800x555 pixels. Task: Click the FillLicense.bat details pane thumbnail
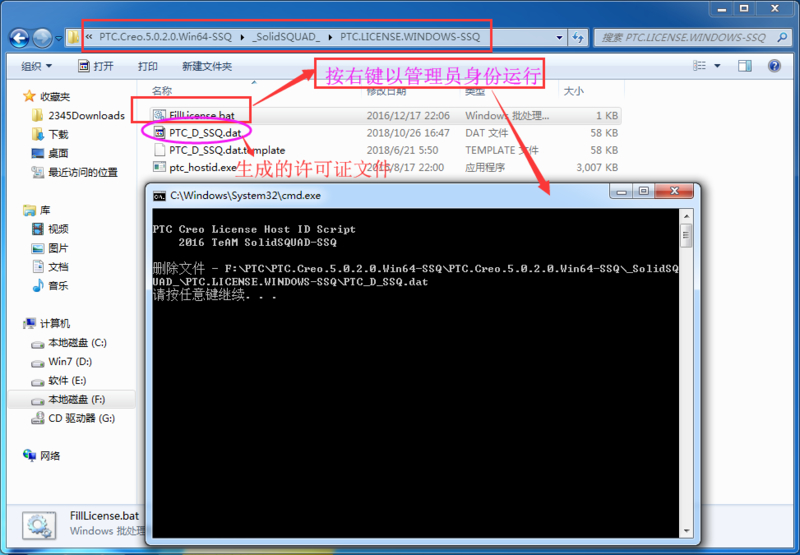point(40,525)
